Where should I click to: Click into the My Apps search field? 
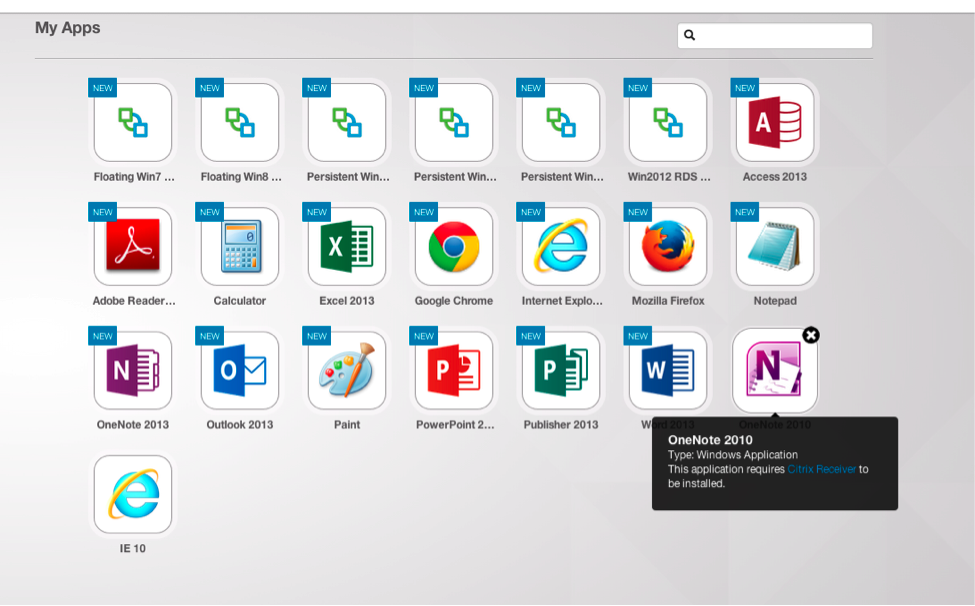pos(775,35)
